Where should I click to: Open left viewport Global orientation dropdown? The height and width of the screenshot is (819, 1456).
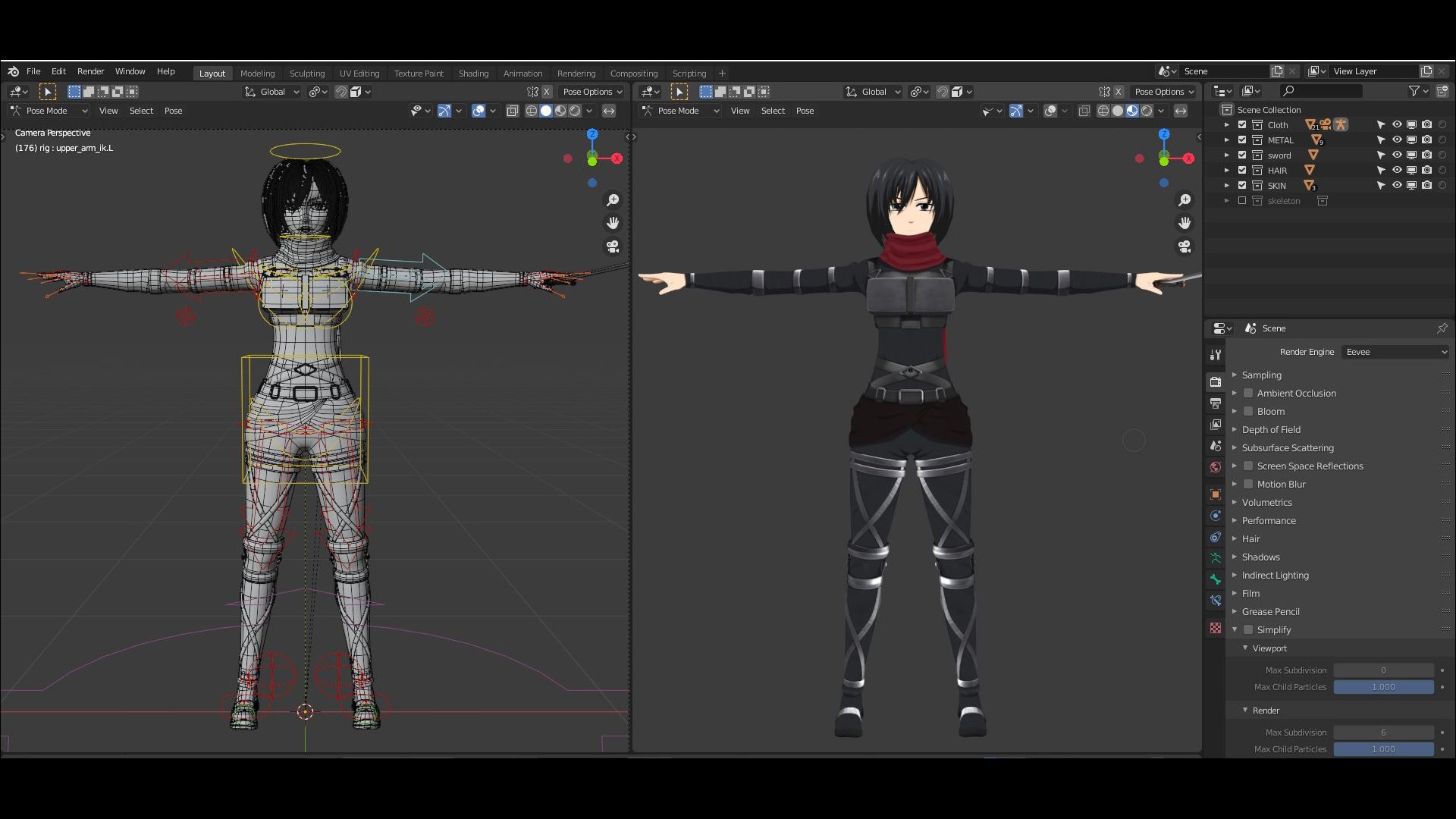tap(271, 92)
